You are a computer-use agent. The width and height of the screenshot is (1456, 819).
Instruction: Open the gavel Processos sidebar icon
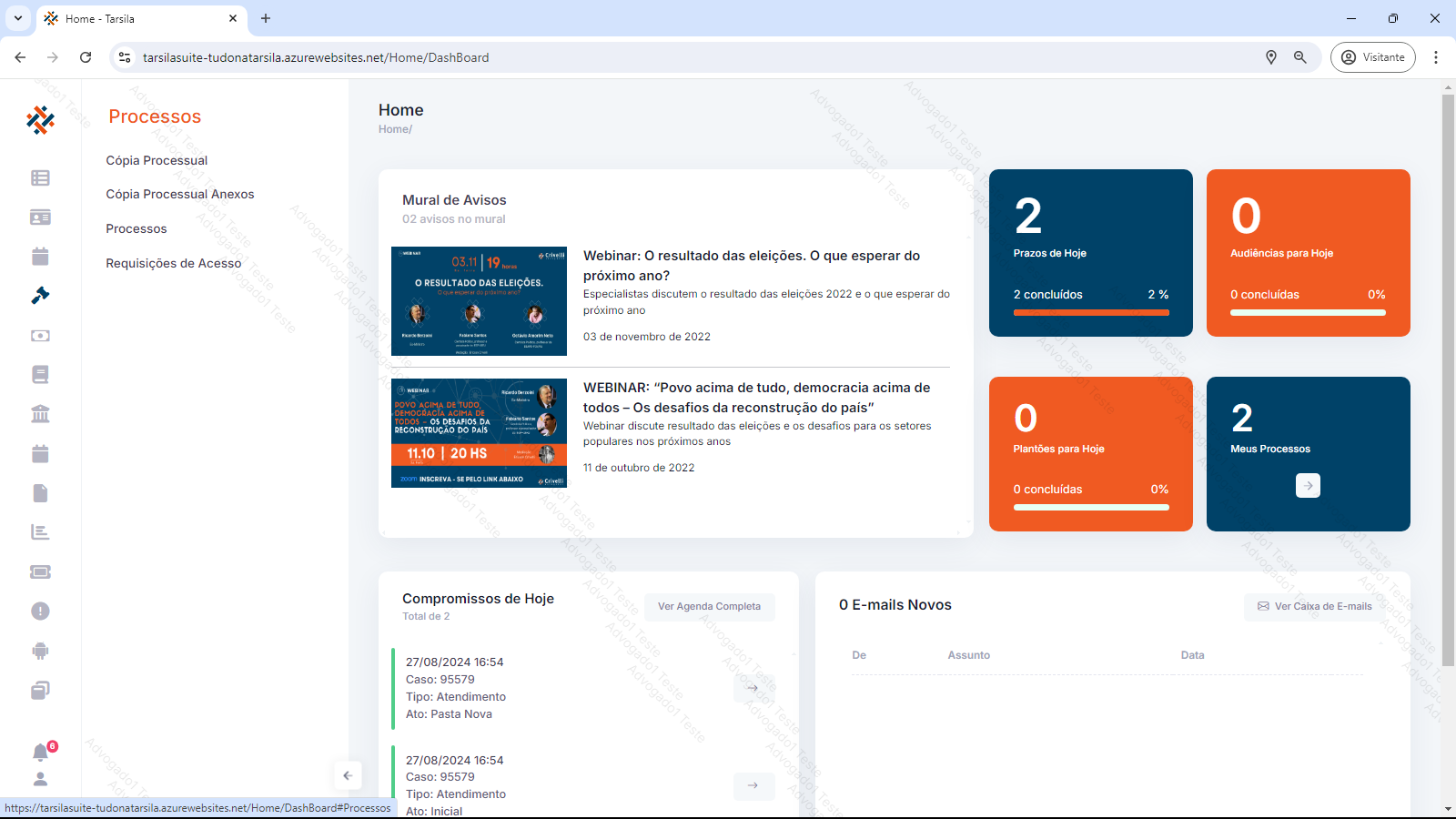click(40, 296)
